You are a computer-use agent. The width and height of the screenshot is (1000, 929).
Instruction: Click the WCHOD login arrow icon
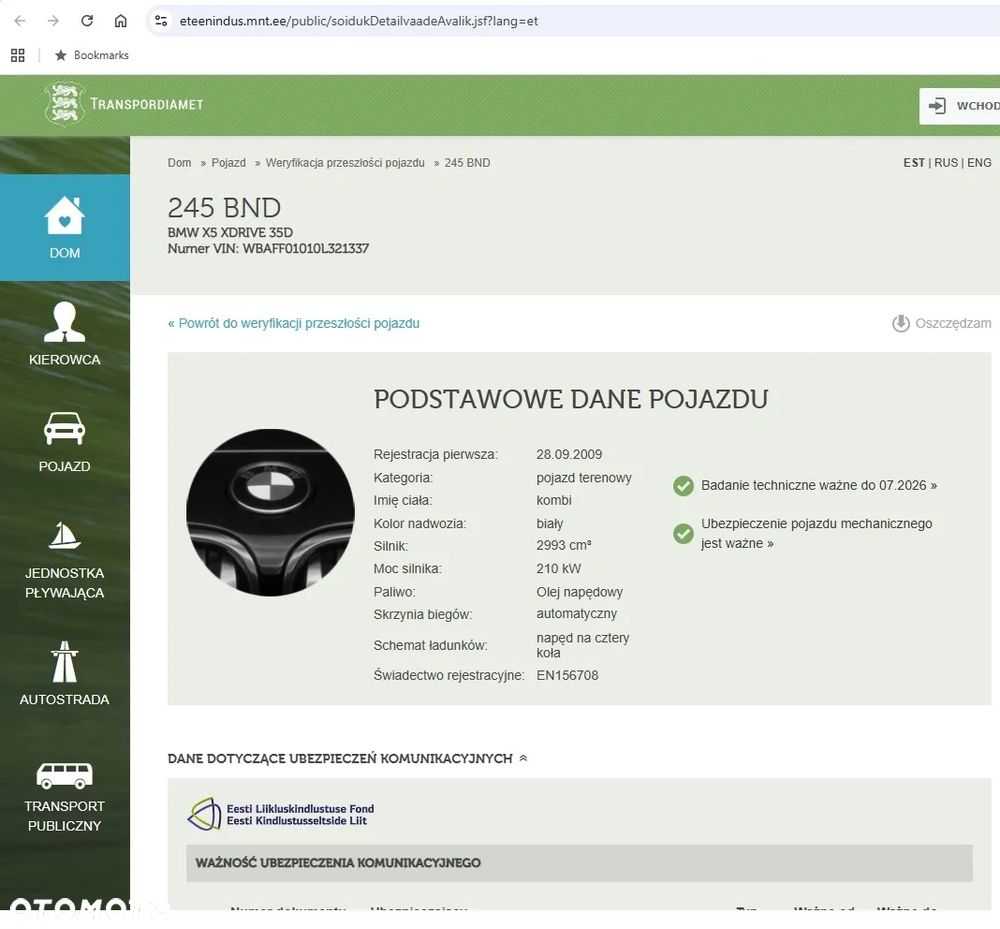pyautogui.click(x=937, y=106)
